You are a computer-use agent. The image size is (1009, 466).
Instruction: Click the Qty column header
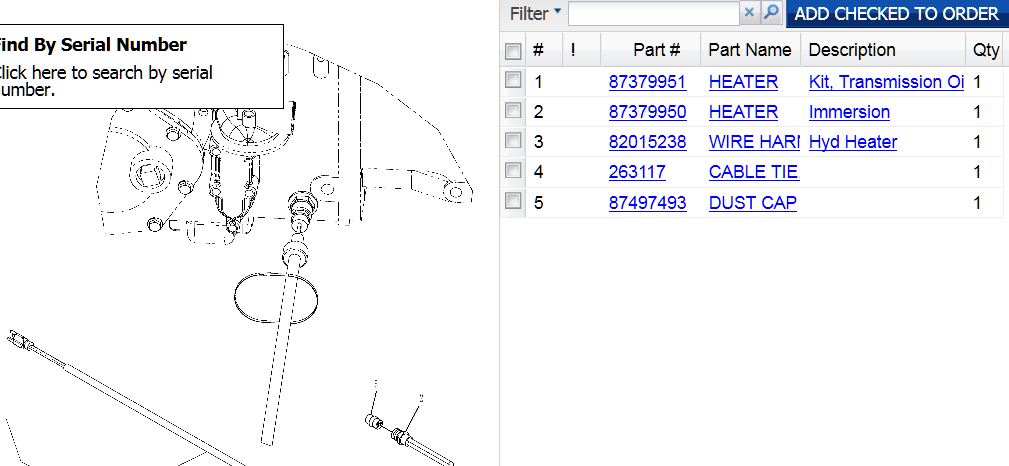tap(985, 50)
